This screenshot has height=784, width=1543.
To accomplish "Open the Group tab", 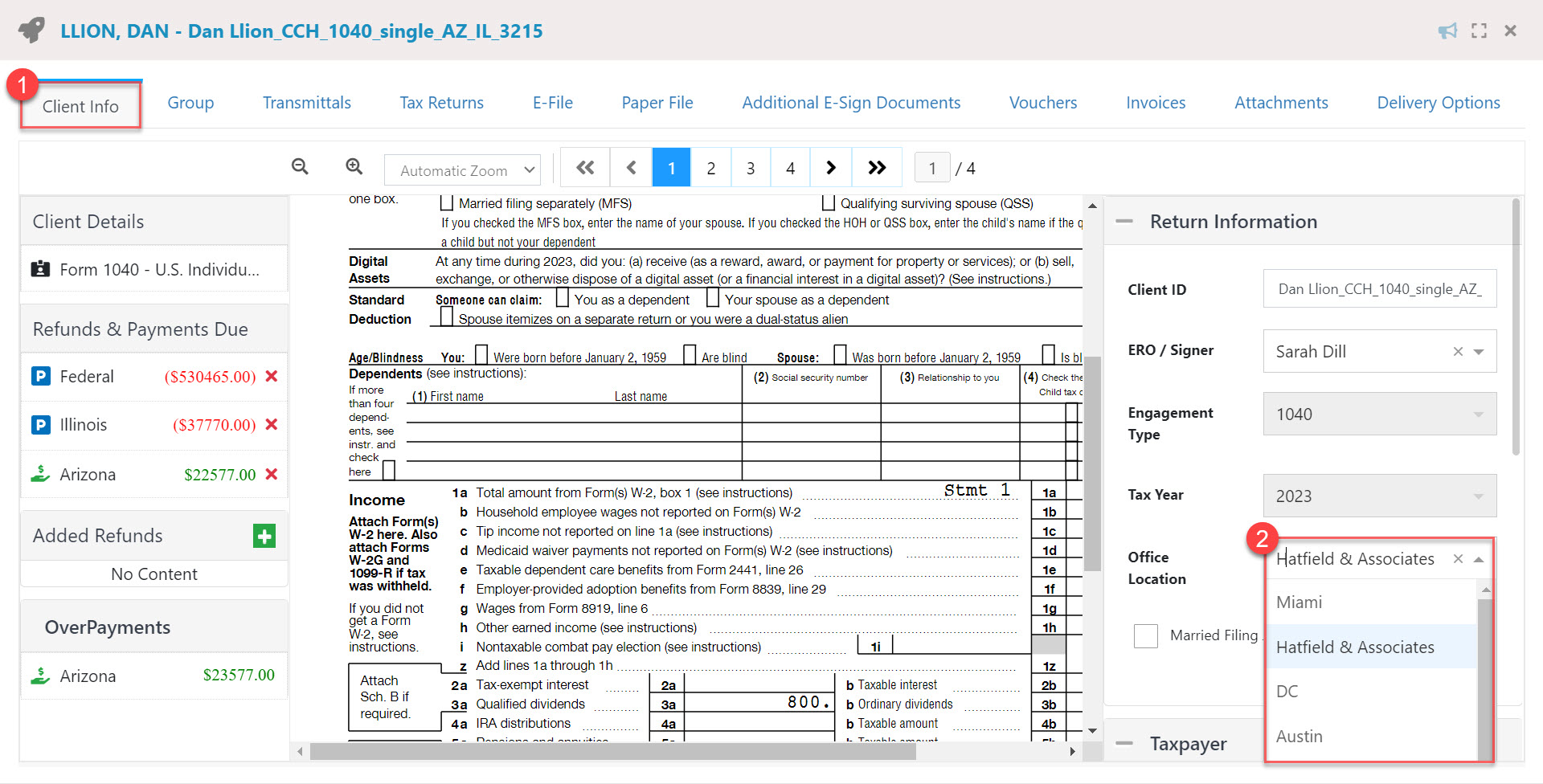I will (190, 103).
